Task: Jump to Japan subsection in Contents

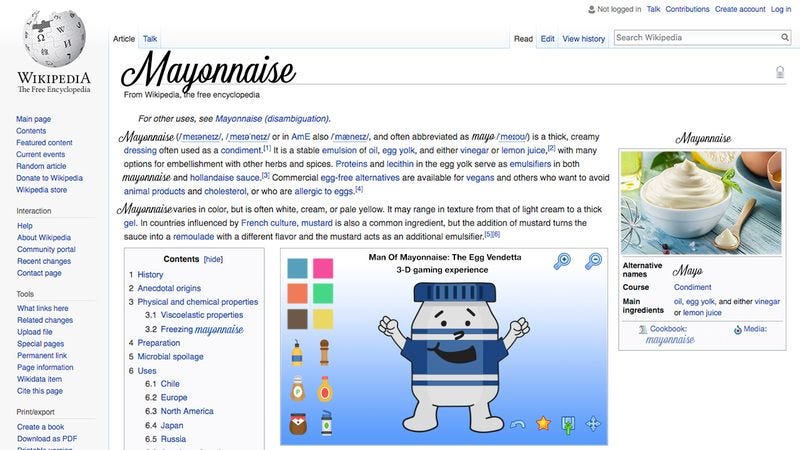Action: point(172,426)
